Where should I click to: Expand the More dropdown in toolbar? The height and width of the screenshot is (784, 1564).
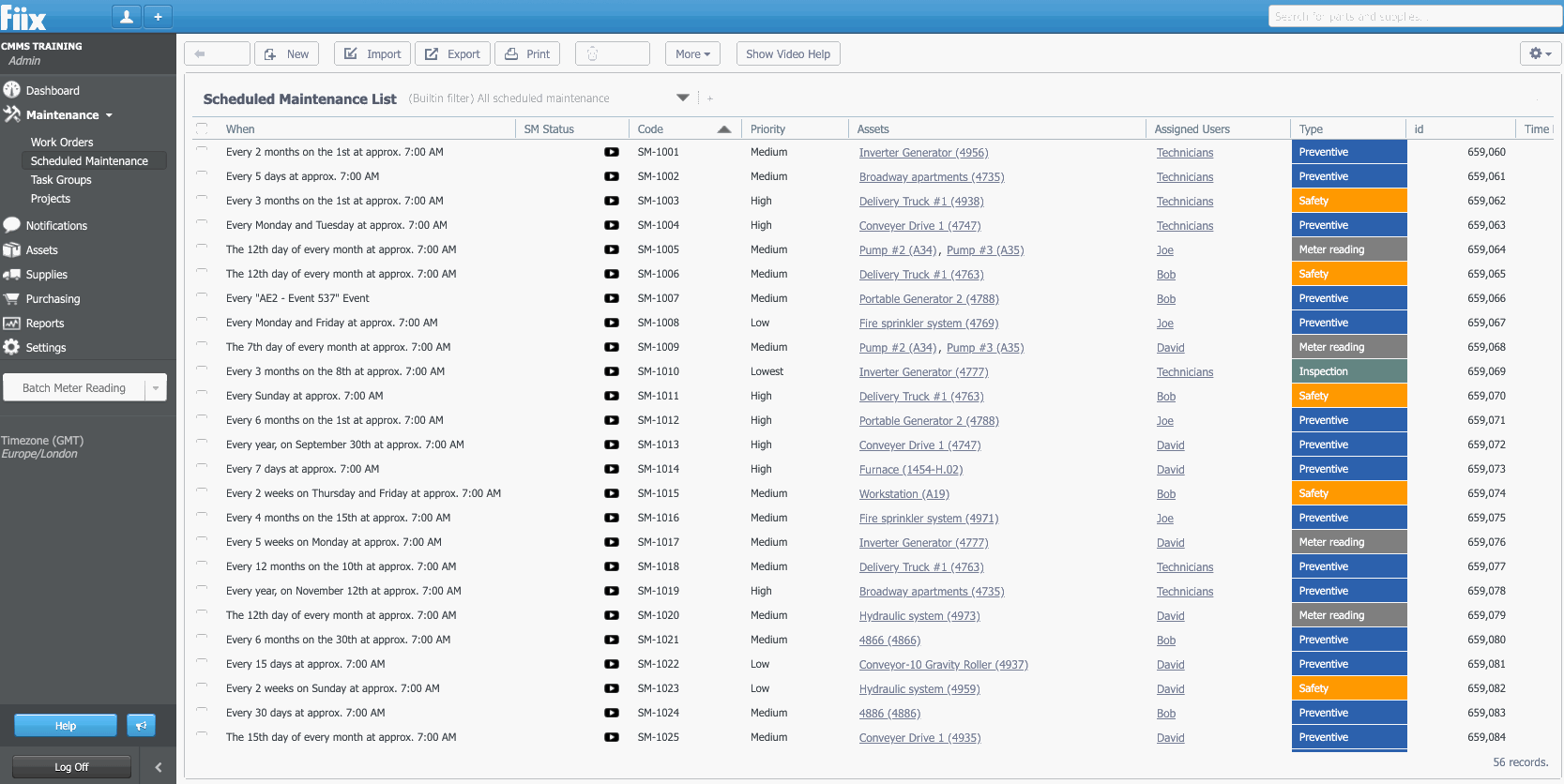(x=692, y=54)
